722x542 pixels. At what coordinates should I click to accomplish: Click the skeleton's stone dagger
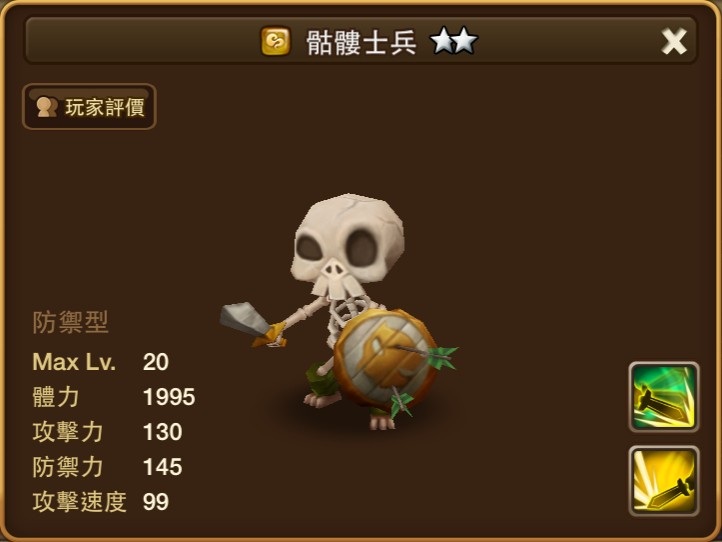(251, 323)
